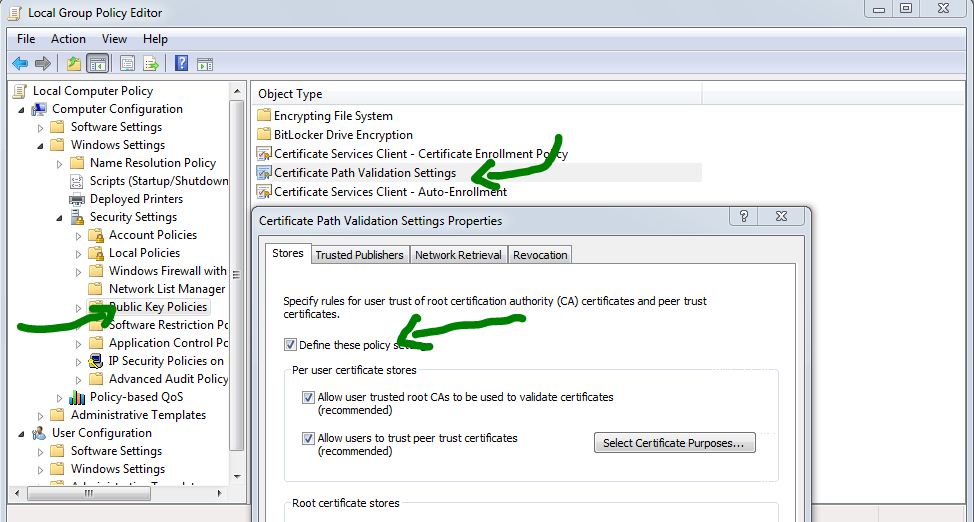
Task: Click Certificate Path Validation Settings icon
Action: coord(264,173)
